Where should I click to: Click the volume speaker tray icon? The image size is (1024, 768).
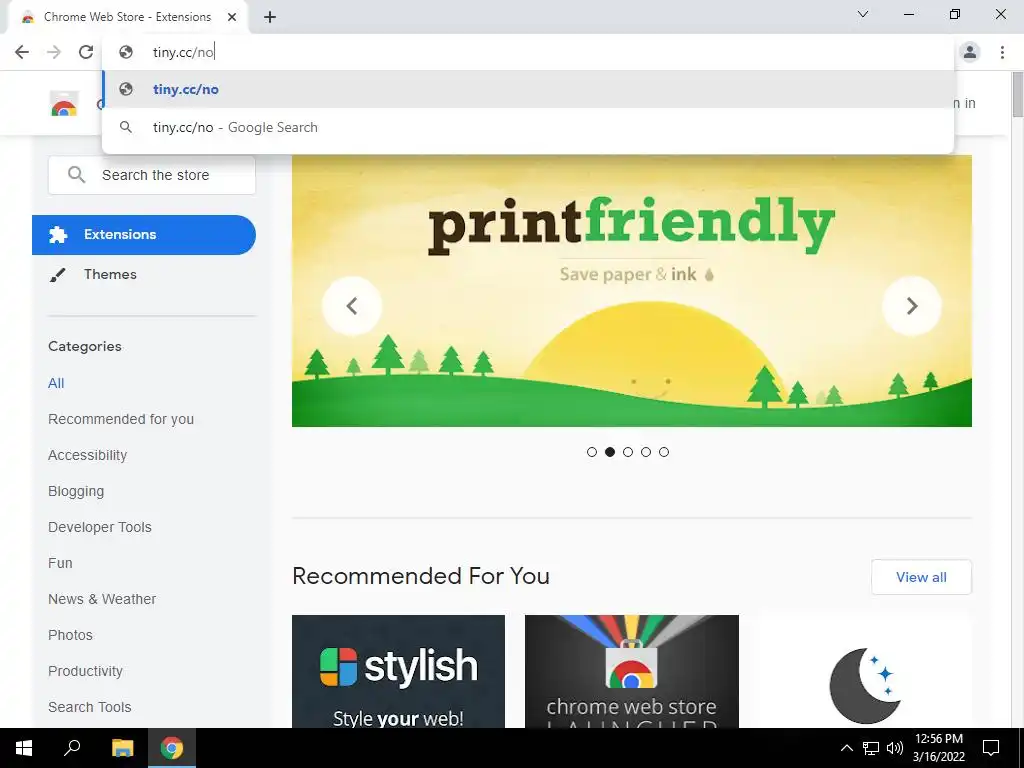pos(895,748)
